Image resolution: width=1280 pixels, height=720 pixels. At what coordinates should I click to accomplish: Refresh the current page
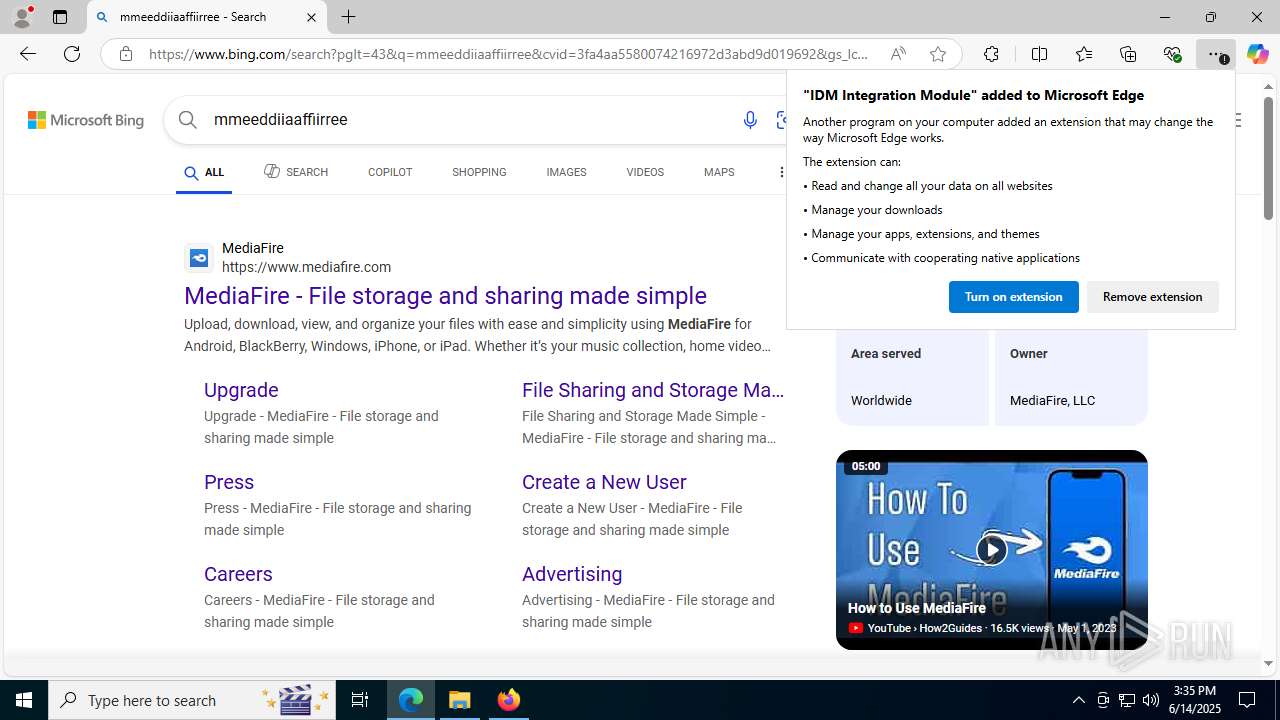coord(72,54)
